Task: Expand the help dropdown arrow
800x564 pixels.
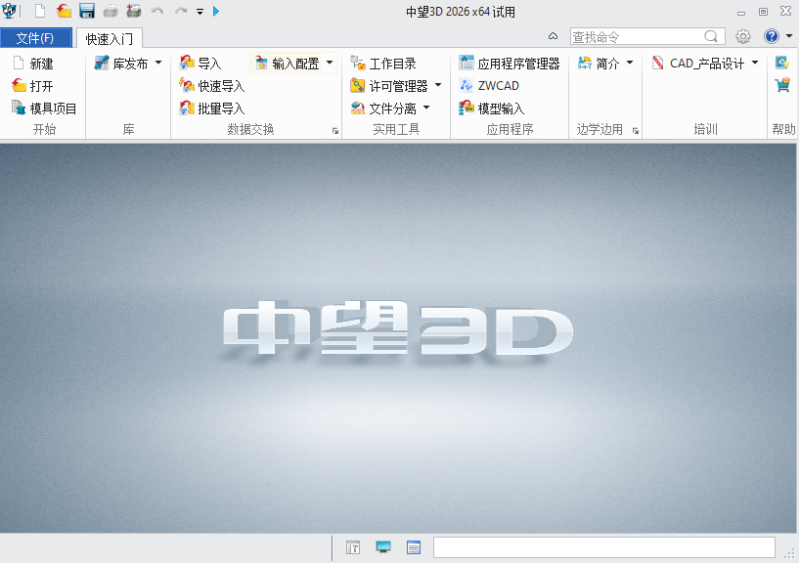Action: coord(789,36)
